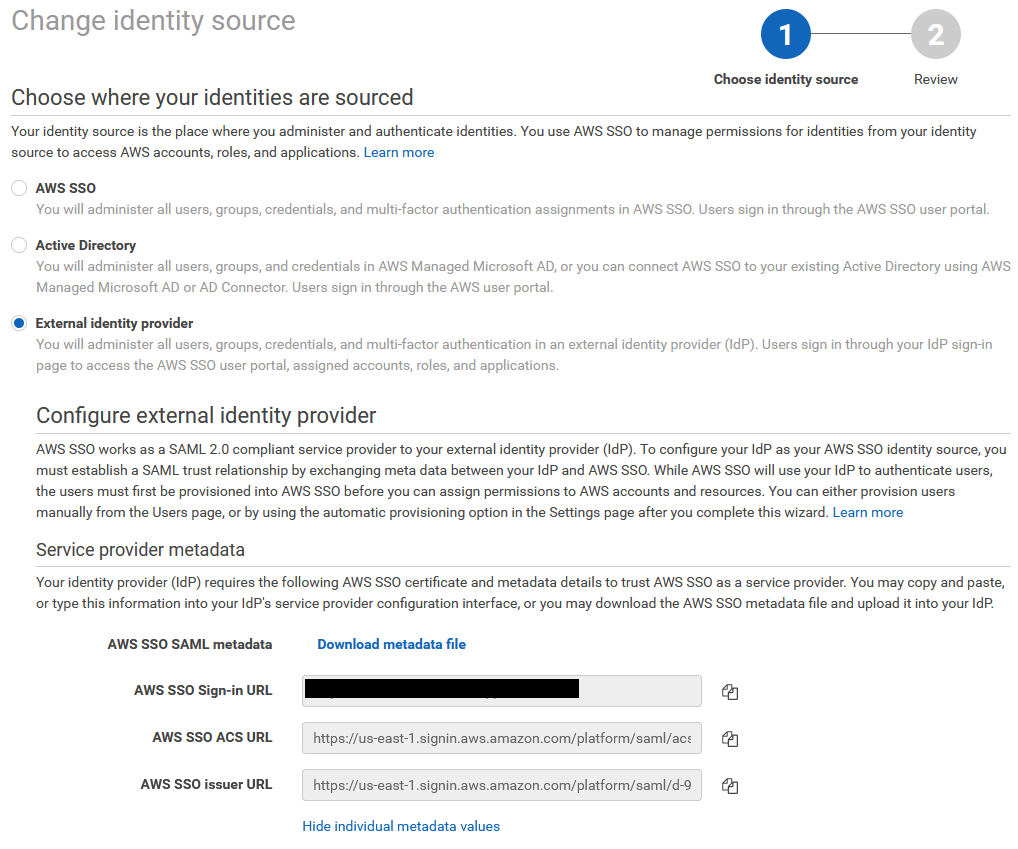Click the 'Active Directory' option label text
The width and height of the screenshot is (1018, 849).
pyautogui.click(x=85, y=245)
